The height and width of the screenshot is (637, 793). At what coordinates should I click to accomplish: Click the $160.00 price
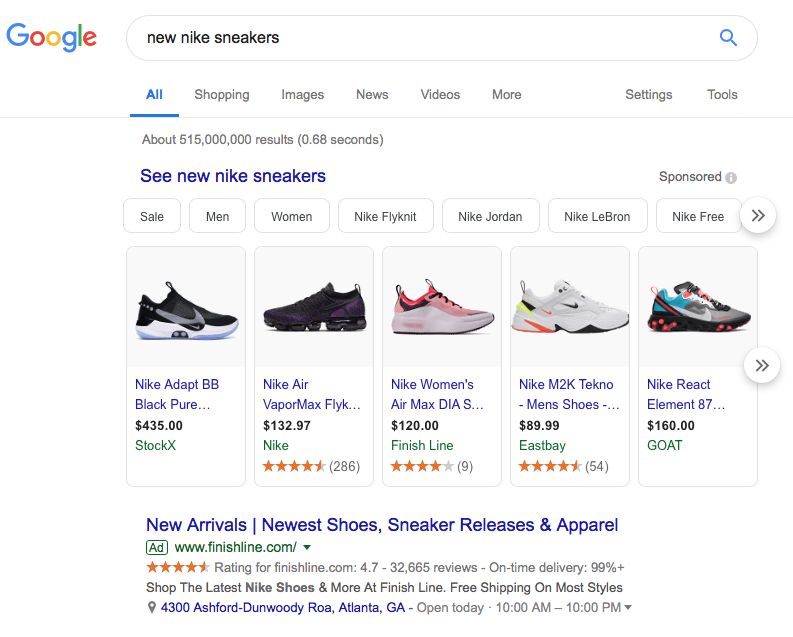coord(671,426)
